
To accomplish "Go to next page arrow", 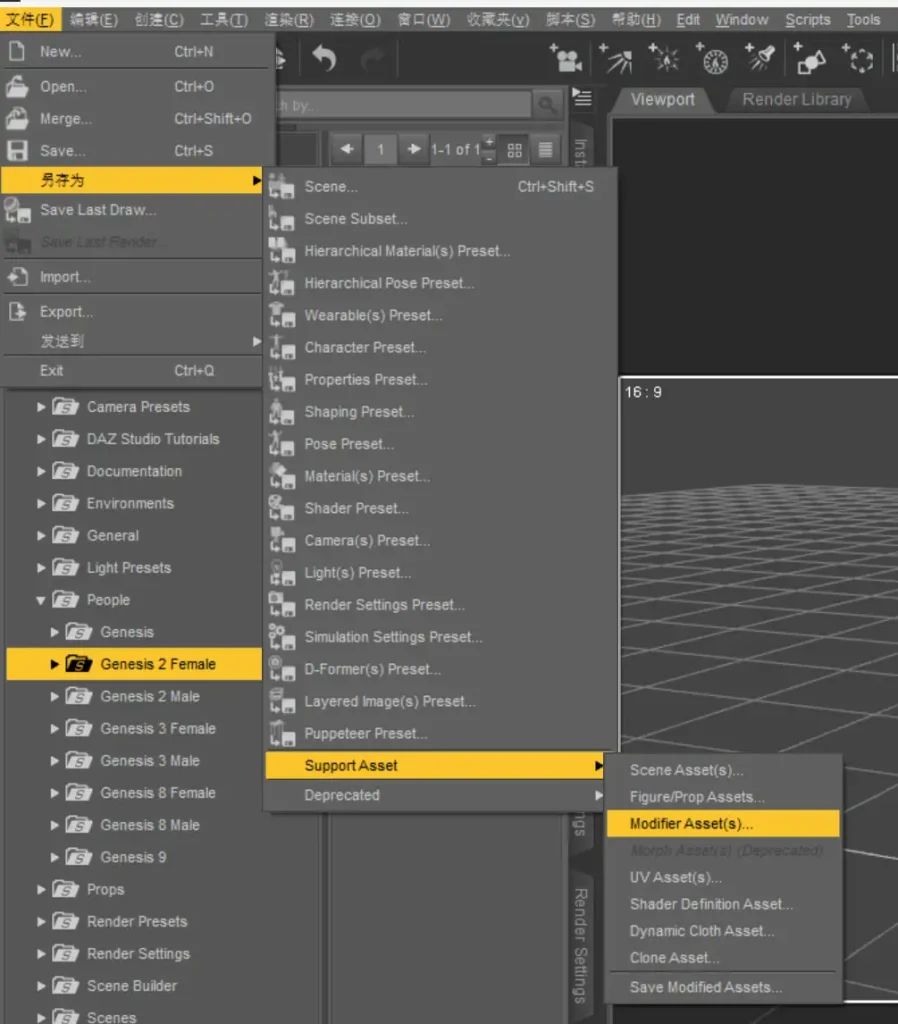I will (413, 149).
